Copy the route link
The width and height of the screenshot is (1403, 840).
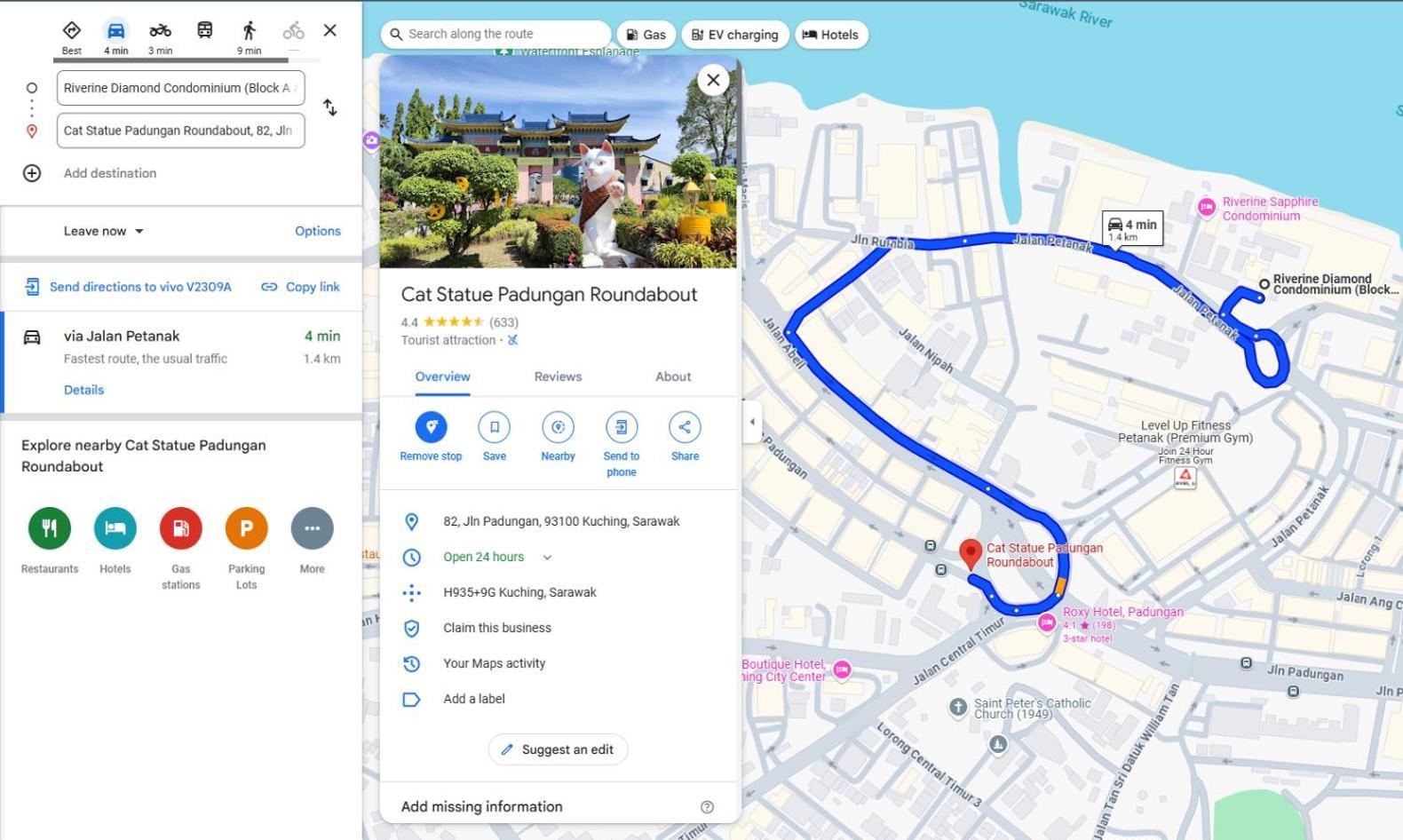[x=300, y=287]
